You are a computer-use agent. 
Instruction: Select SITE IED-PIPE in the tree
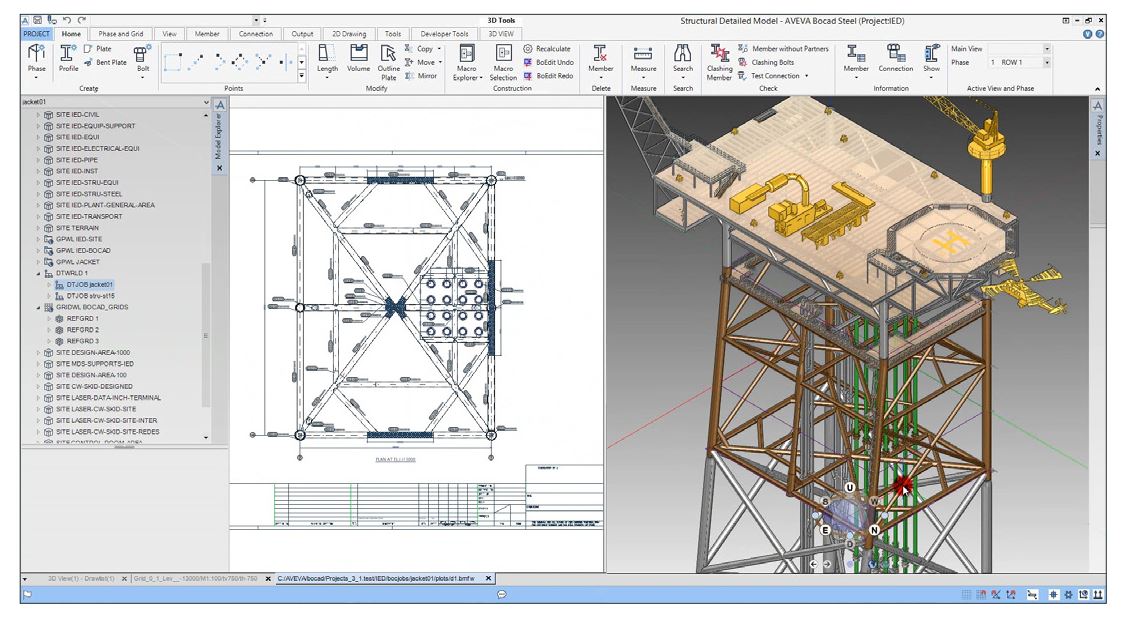coord(77,160)
